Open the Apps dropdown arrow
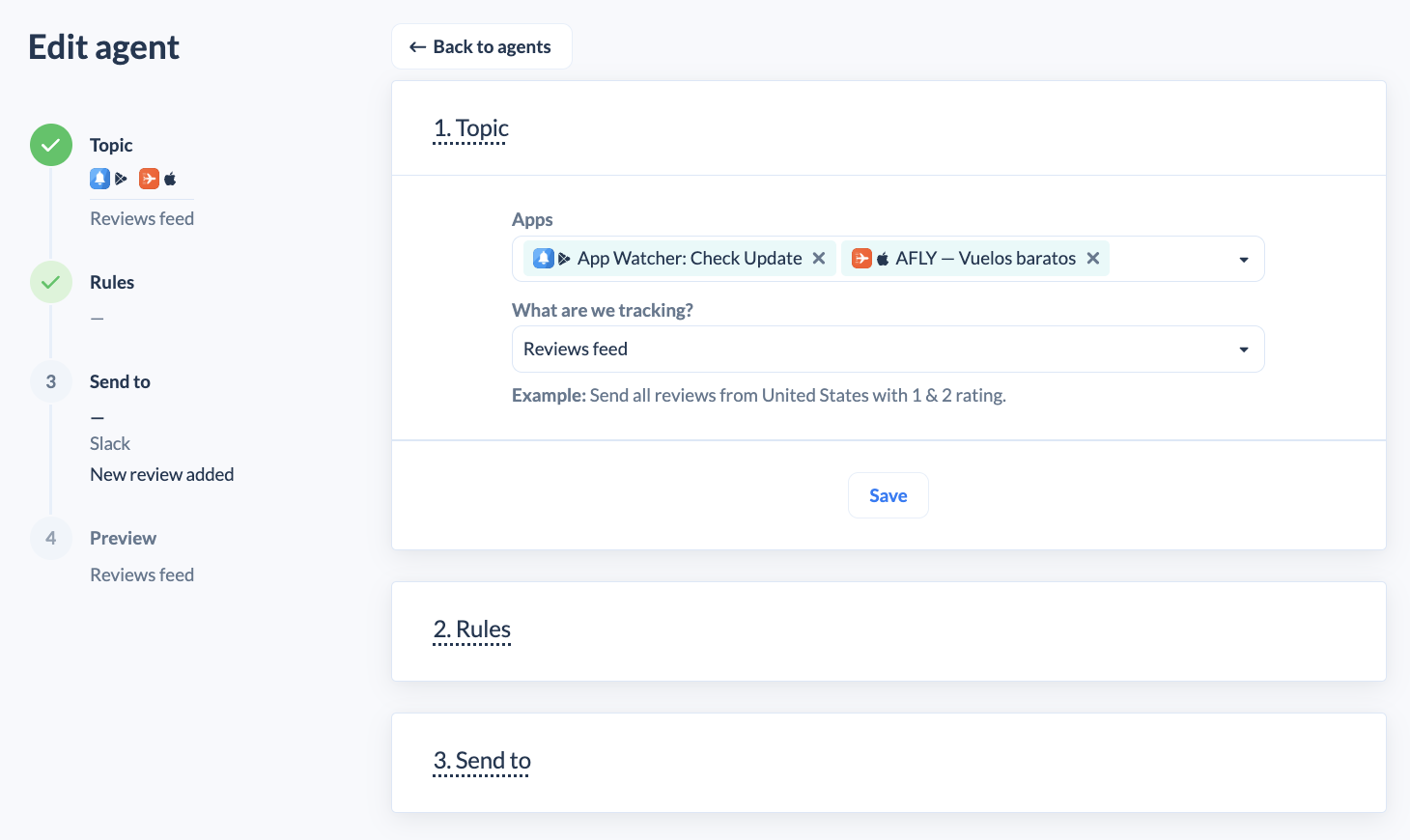The height and width of the screenshot is (840, 1410). click(1244, 260)
